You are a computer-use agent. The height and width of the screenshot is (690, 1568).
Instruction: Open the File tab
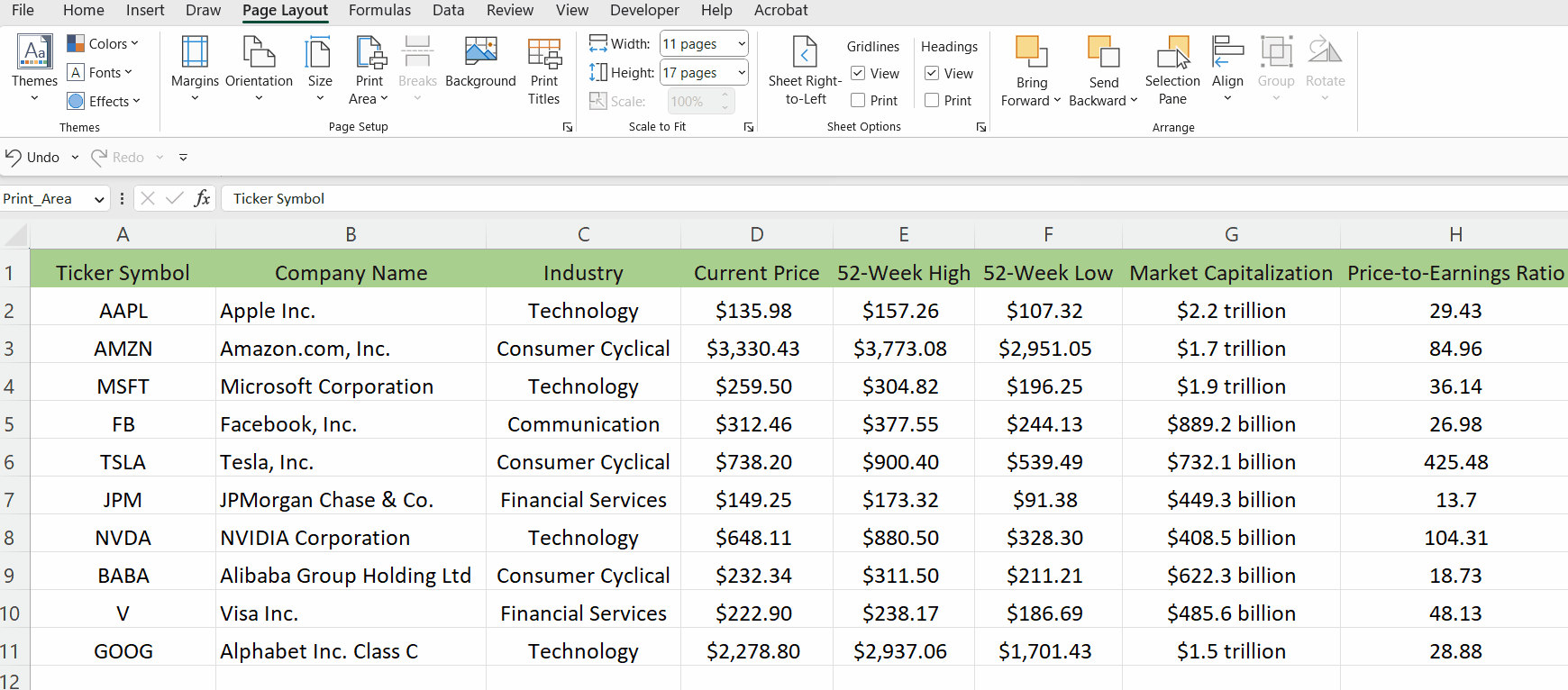[x=23, y=10]
